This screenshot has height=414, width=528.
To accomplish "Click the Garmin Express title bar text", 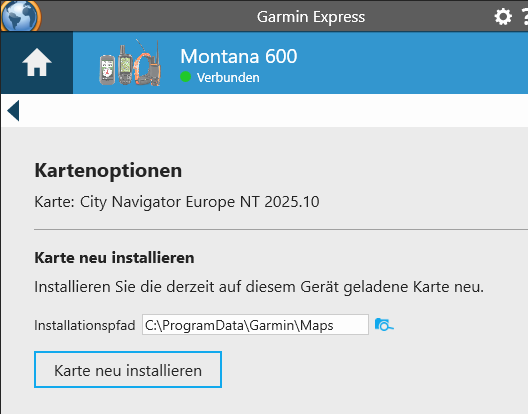I will tap(311, 17).
